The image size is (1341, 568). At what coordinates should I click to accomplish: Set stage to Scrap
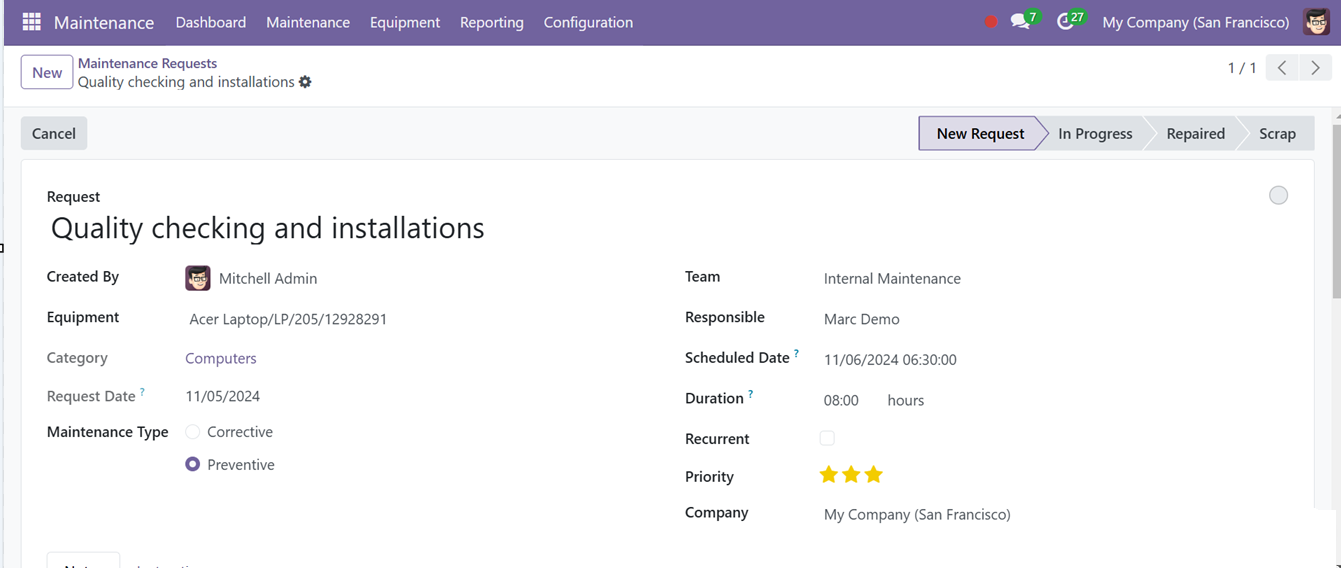point(1277,133)
